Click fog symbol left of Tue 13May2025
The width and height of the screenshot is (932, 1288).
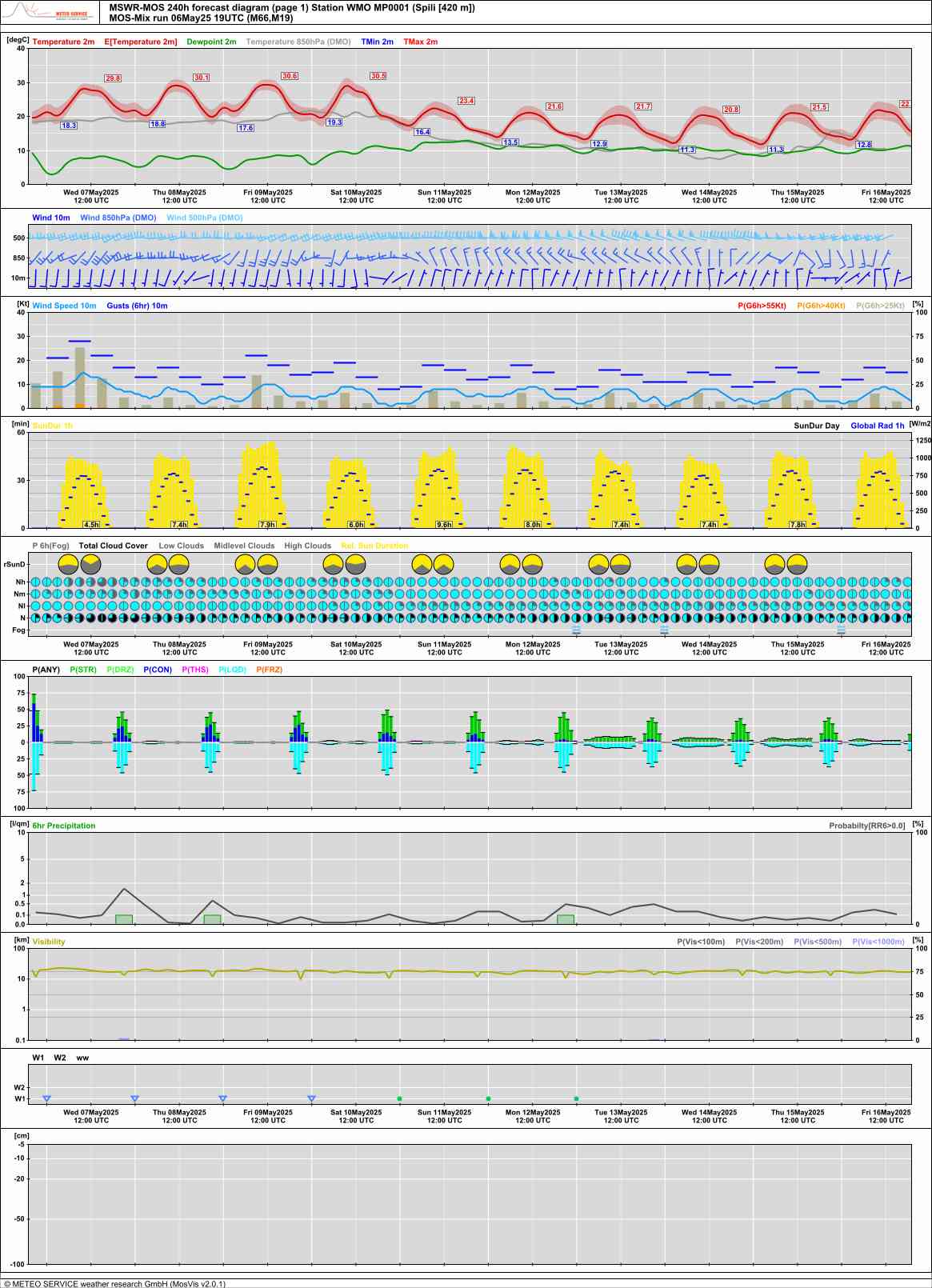pos(576,630)
